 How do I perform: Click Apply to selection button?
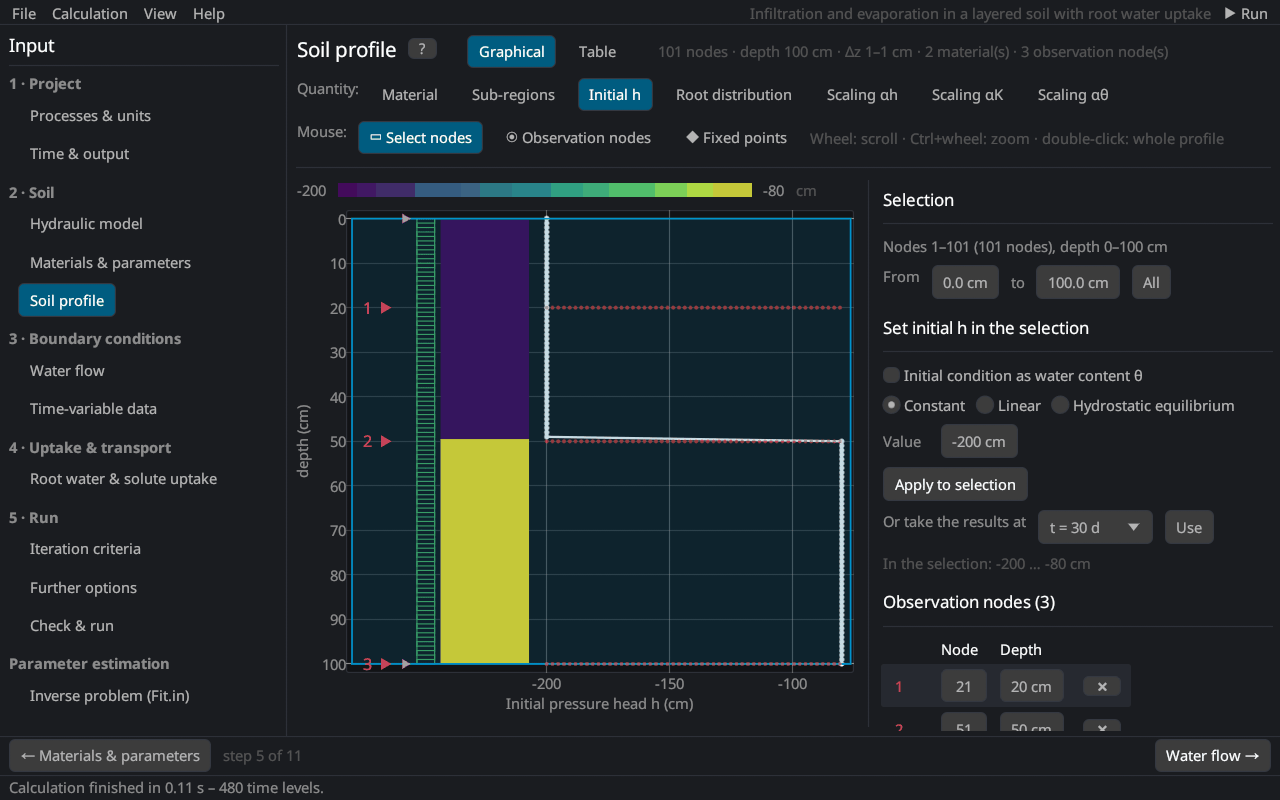click(955, 484)
